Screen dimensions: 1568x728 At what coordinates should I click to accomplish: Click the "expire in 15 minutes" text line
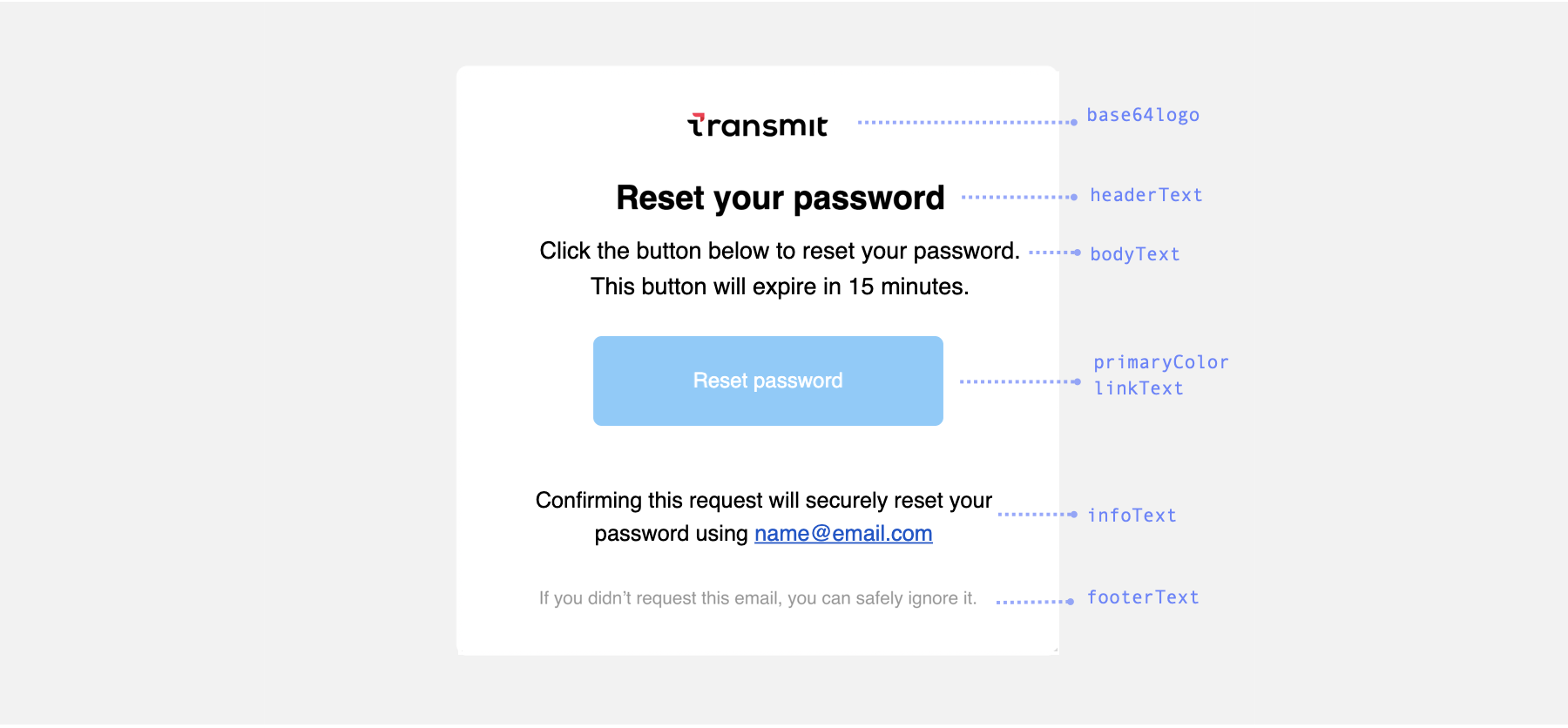point(780,286)
